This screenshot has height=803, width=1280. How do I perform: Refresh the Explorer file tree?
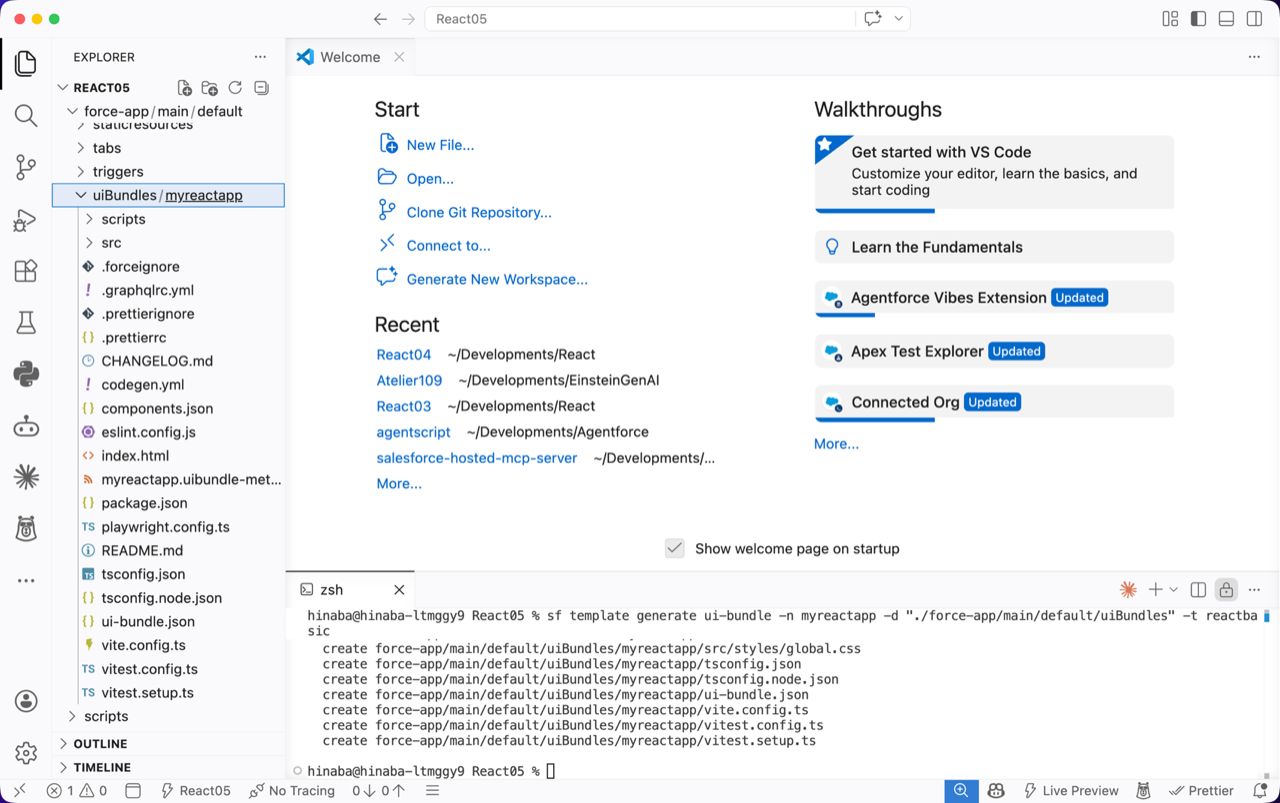pos(235,88)
